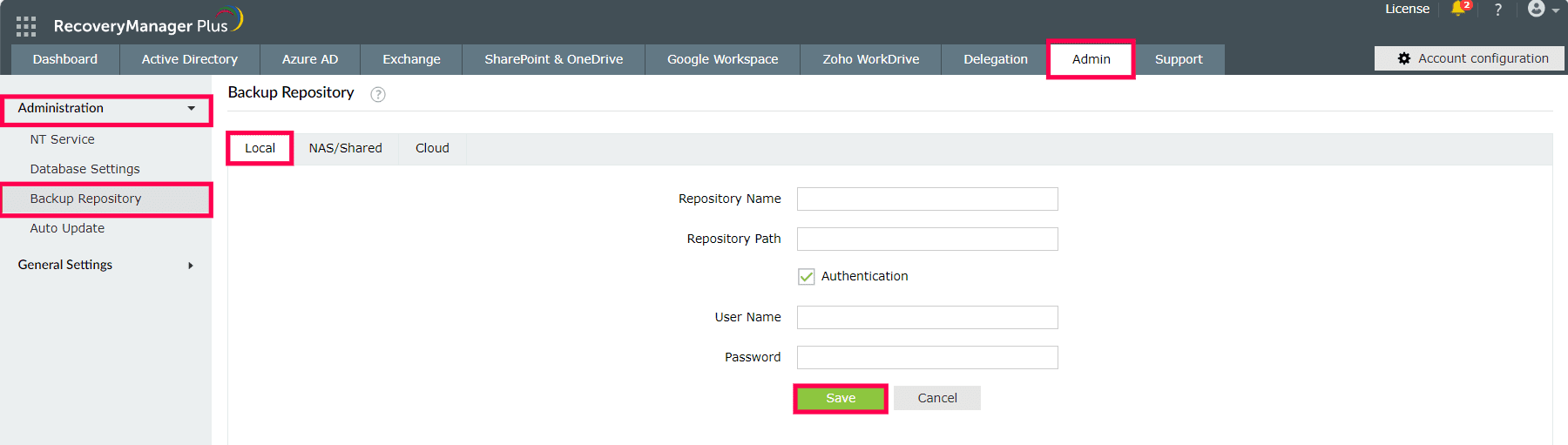Switch to the Cloud repository tab
This screenshot has width=1568, height=445.
432,148
